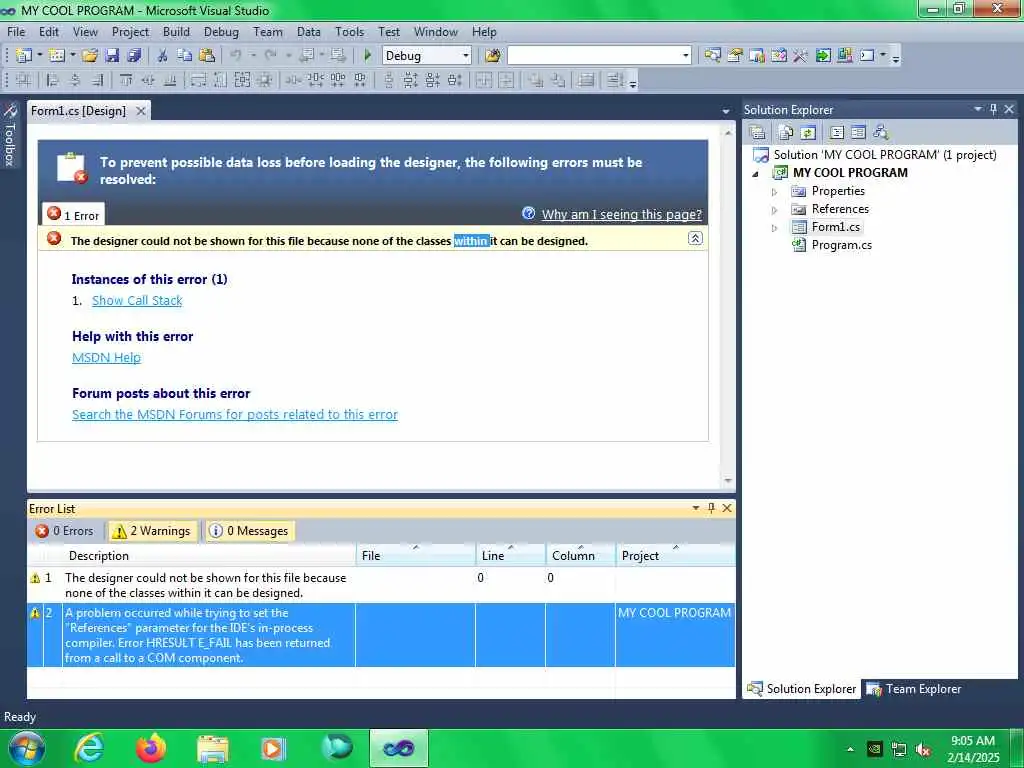1024x768 pixels.
Task: Click Make Same Size layout icon
Action: tap(242, 80)
